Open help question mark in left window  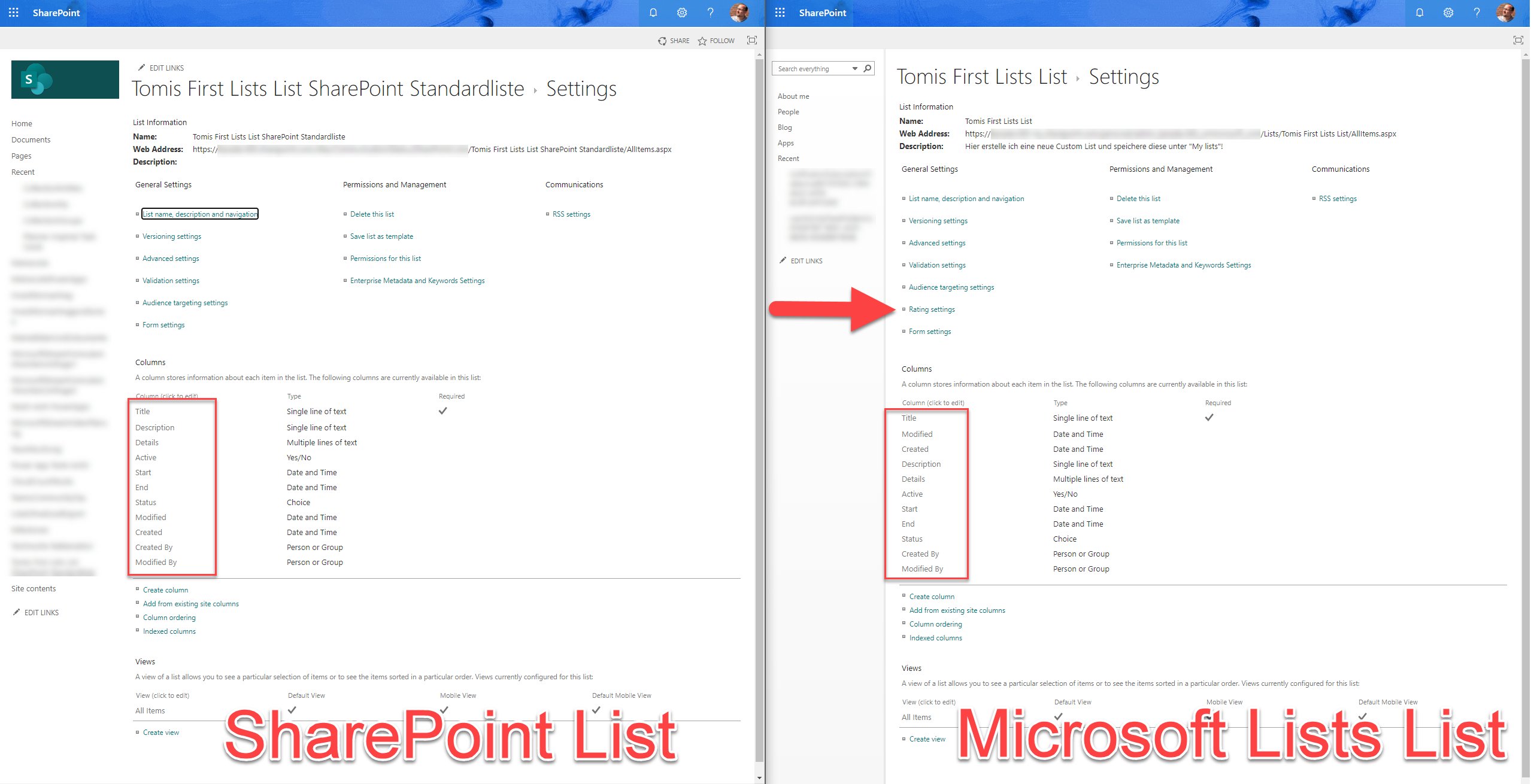tap(710, 13)
